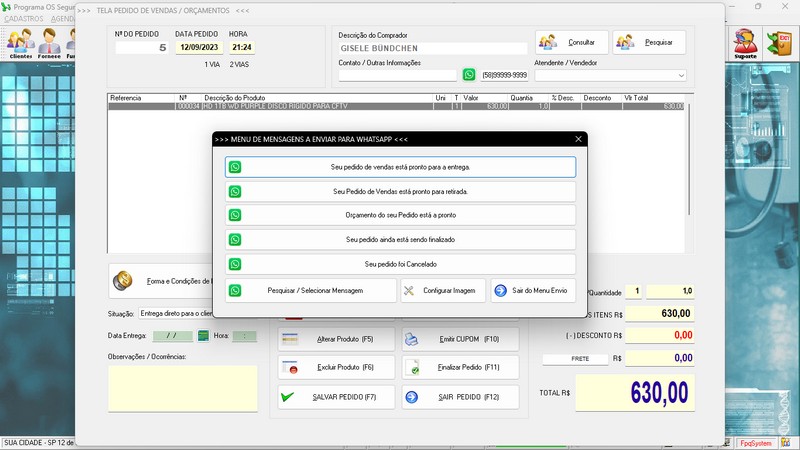The width and height of the screenshot is (800, 450).
Task: Select 'Orçamento do seu Pedido' message
Action: (x=400, y=215)
